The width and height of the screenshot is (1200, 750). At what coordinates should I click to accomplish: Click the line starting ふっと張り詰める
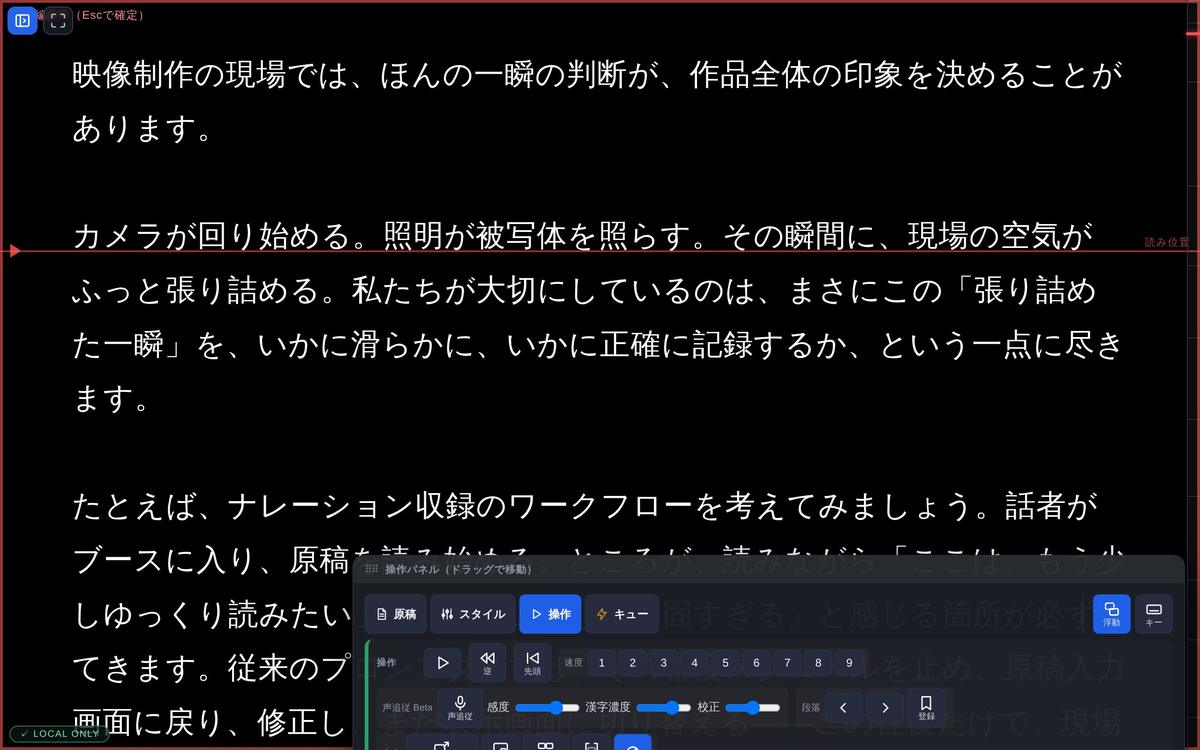click(584, 291)
